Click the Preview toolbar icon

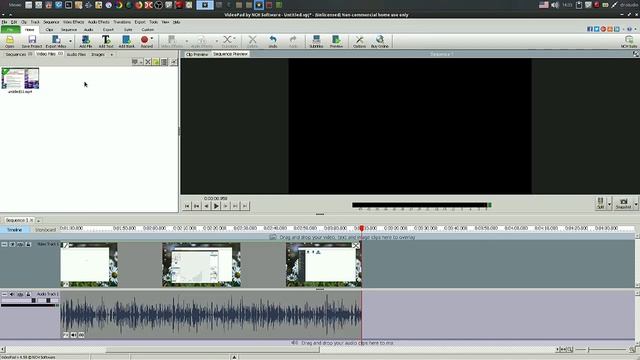click(x=336, y=41)
